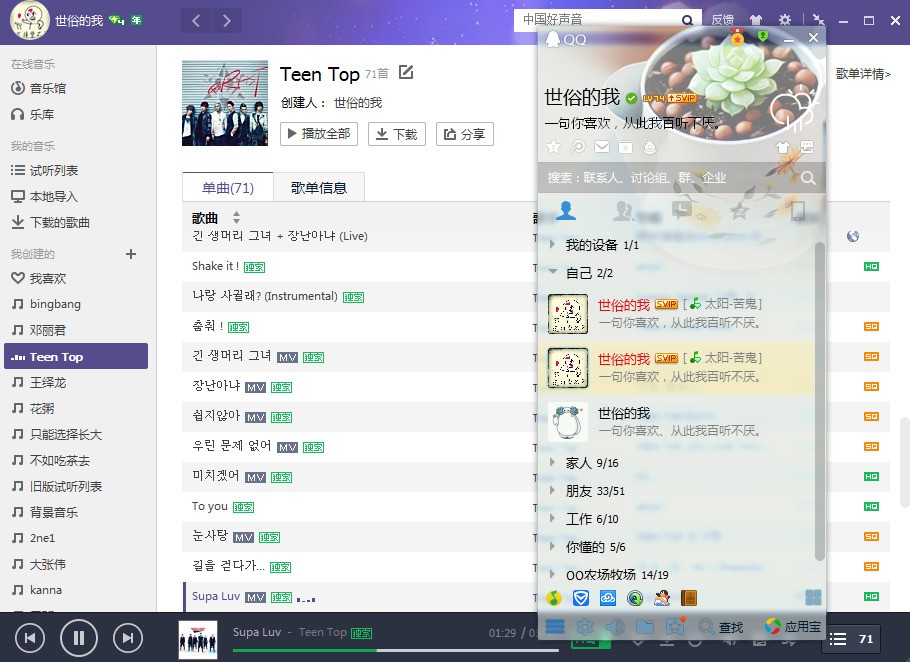Open QQ recent conversations tab
Viewport: 910px width, 662px height.
682,210
